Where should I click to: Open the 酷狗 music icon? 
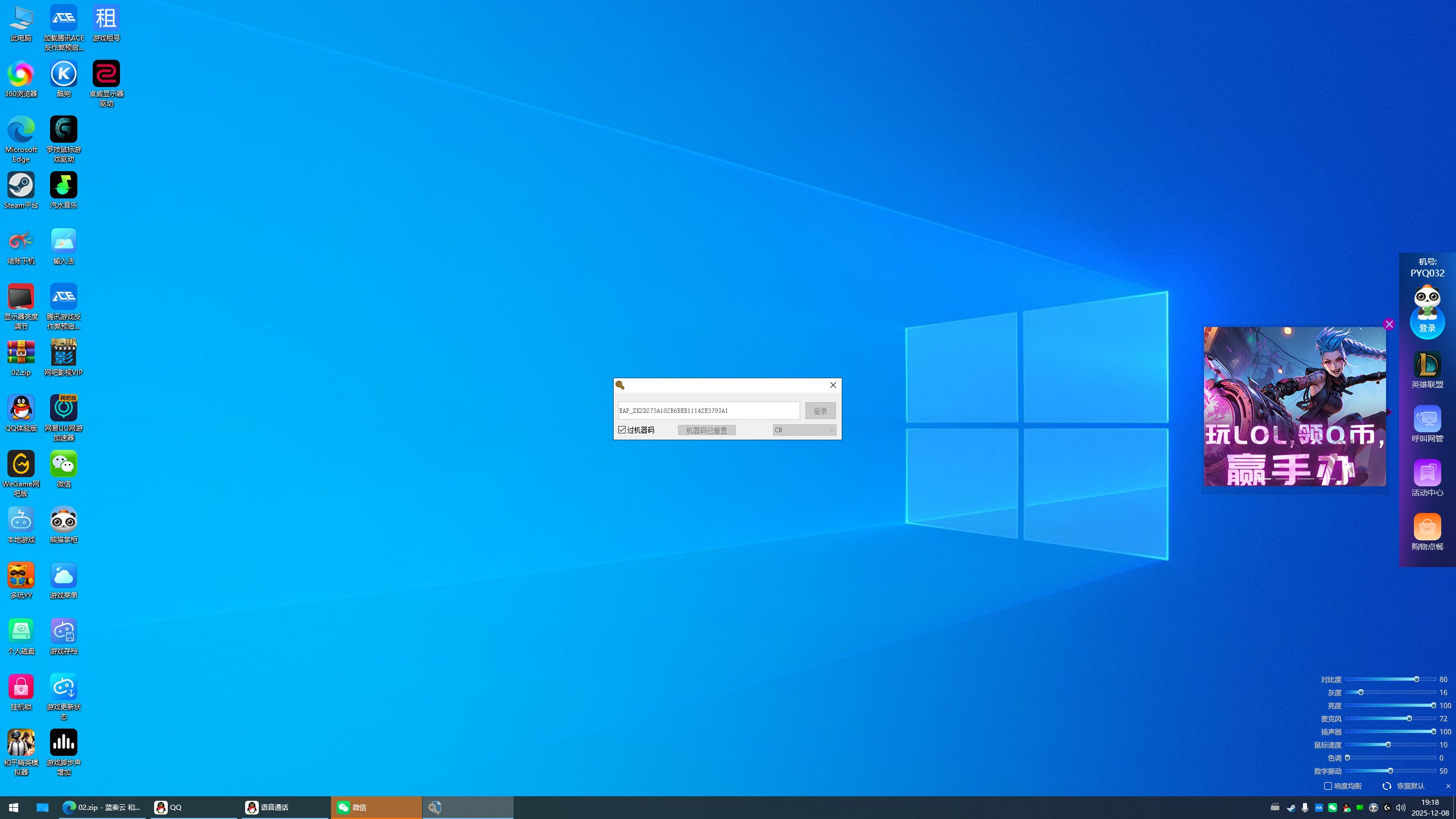click(x=63, y=75)
